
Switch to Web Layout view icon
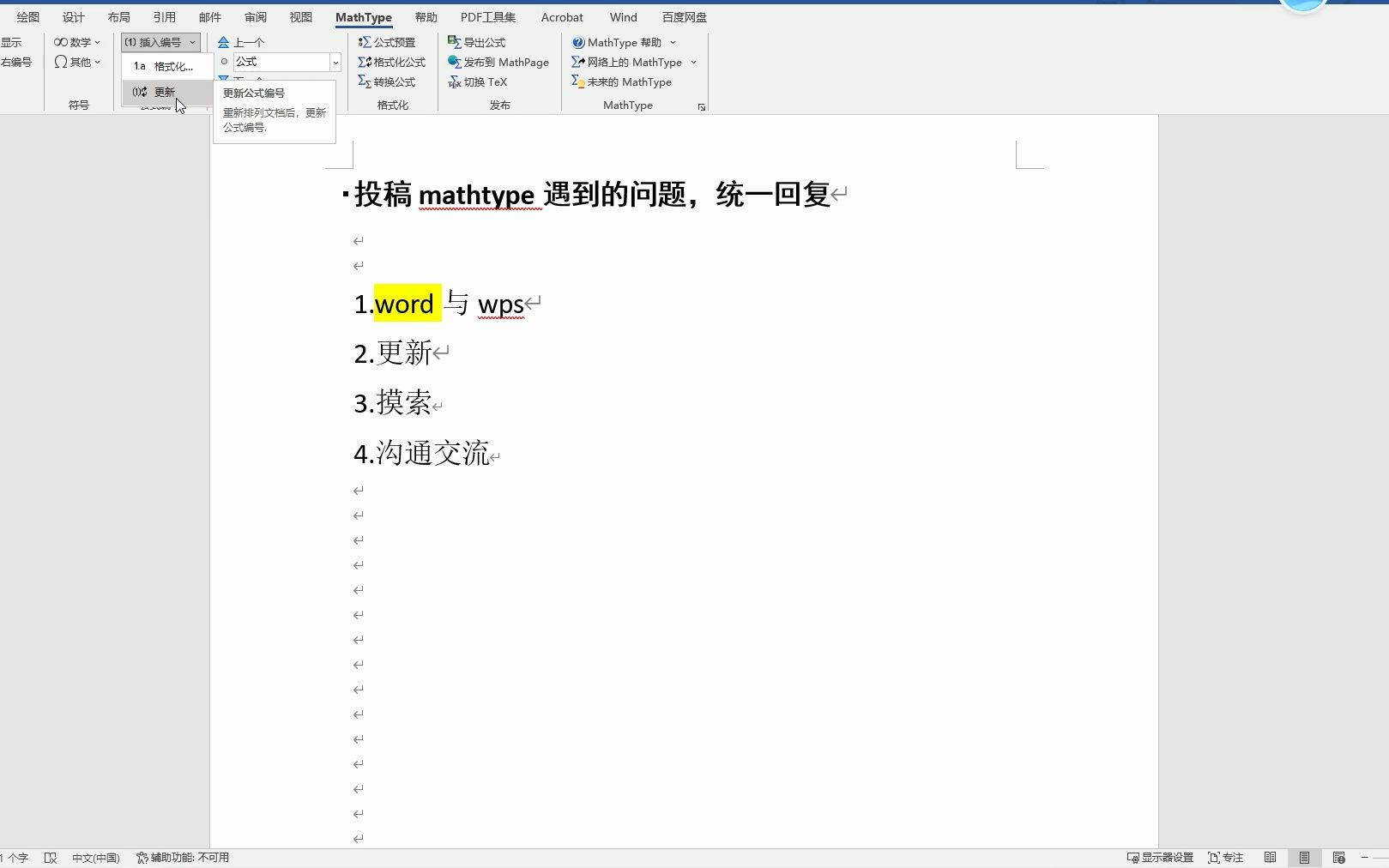[1338, 858]
